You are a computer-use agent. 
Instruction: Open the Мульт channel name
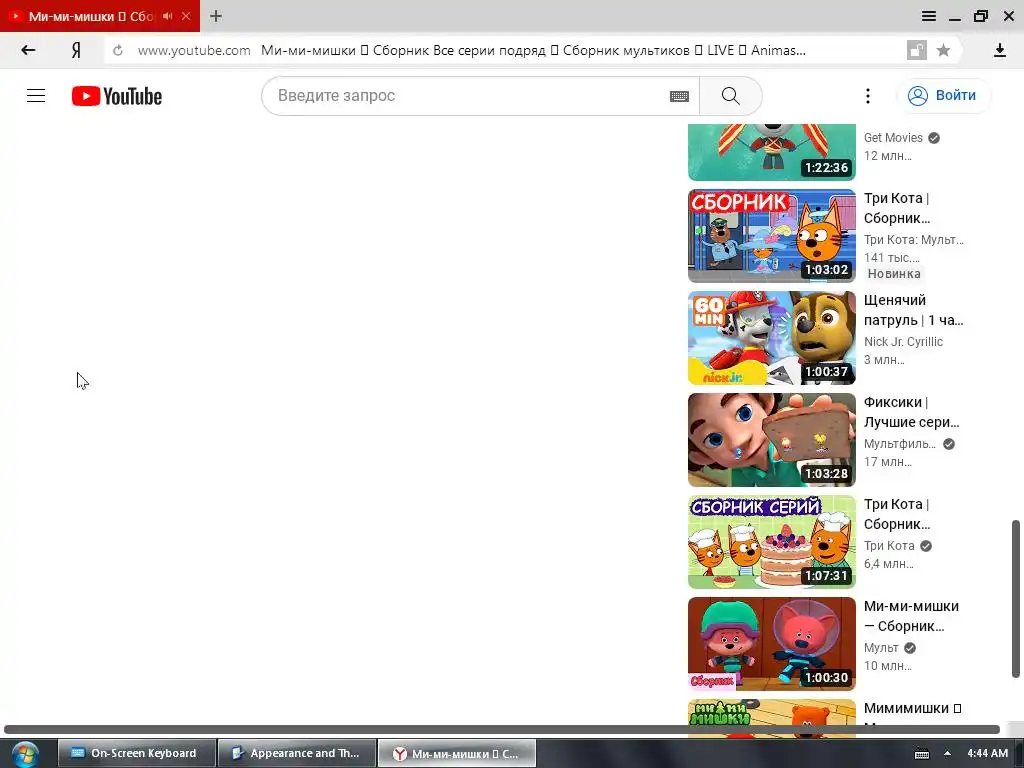point(881,647)
